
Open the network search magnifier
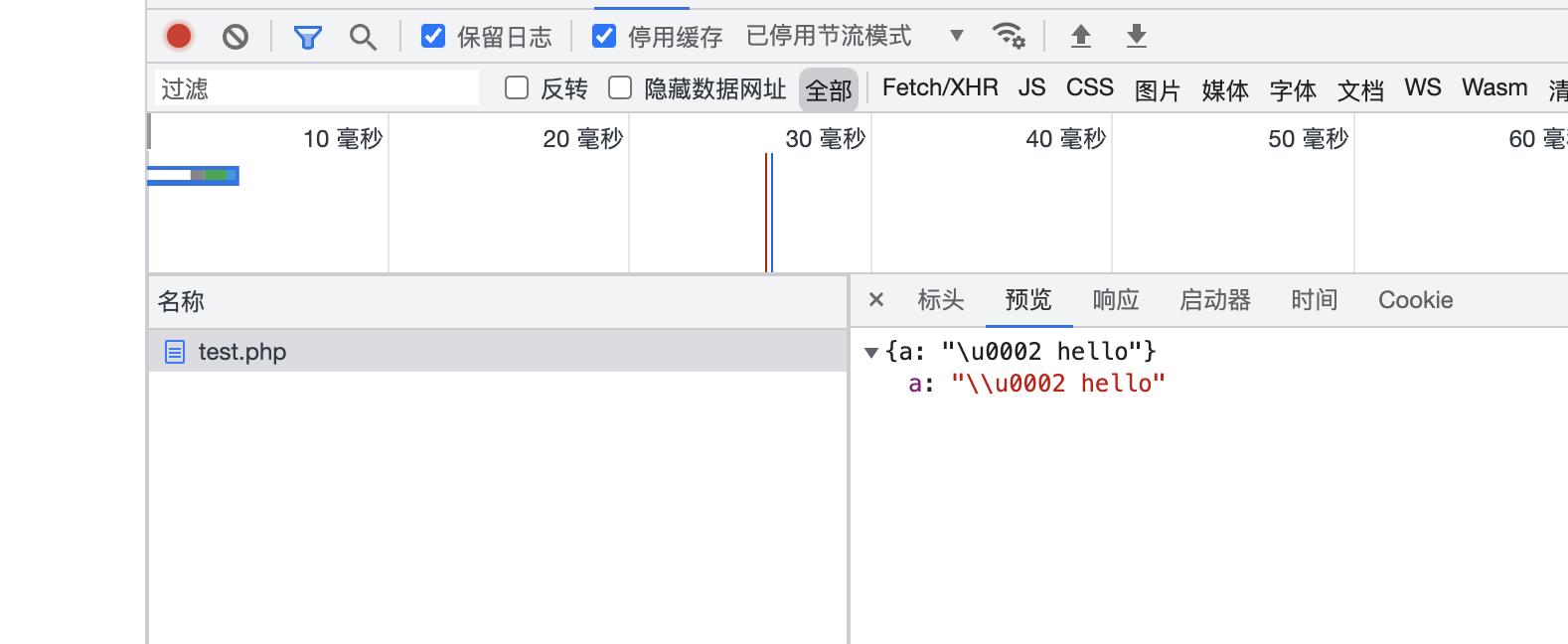click(363, 38)
